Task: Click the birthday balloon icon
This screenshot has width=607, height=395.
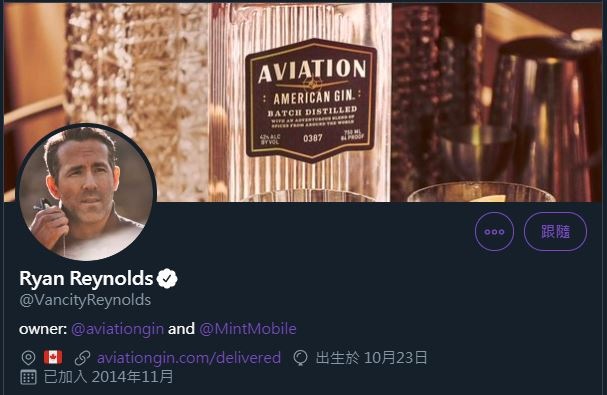Action: (x=300, y=358)
